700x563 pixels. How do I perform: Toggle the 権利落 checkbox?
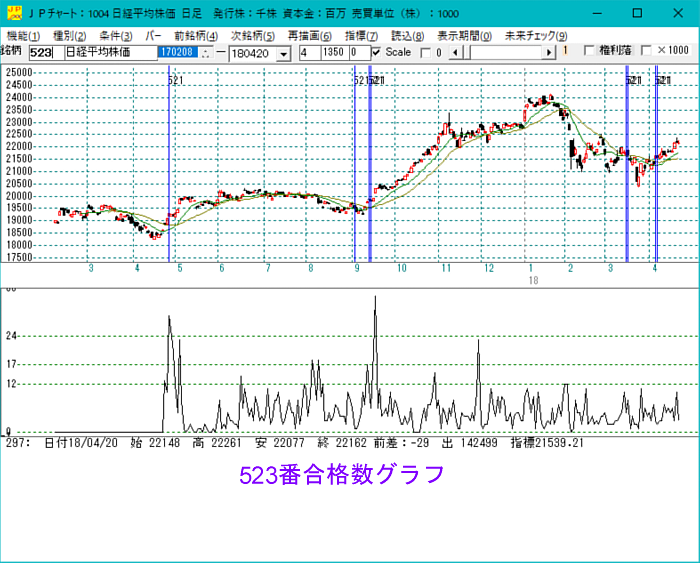pos(589,51)
